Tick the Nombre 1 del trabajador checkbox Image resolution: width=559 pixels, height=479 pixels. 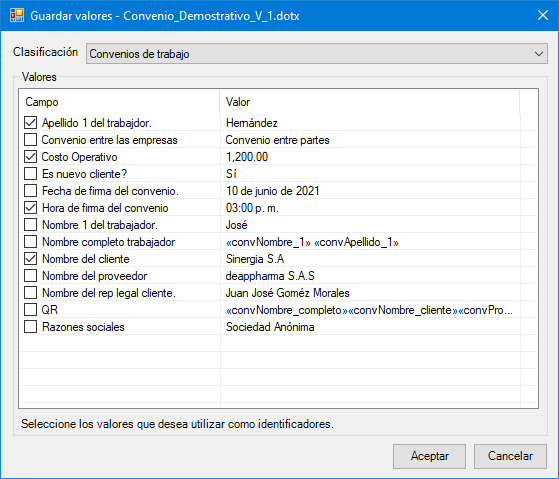coord(30,225)
